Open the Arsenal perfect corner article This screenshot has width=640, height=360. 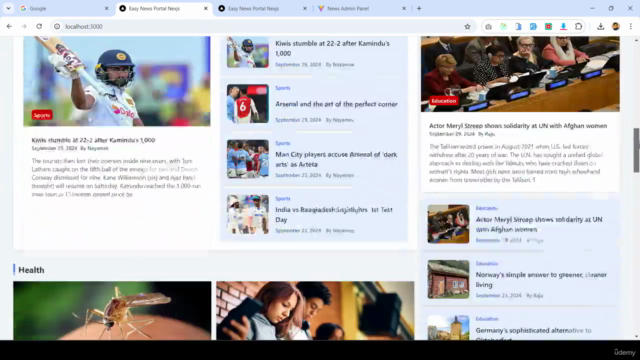pyautogui.click(x=336, y=104)
